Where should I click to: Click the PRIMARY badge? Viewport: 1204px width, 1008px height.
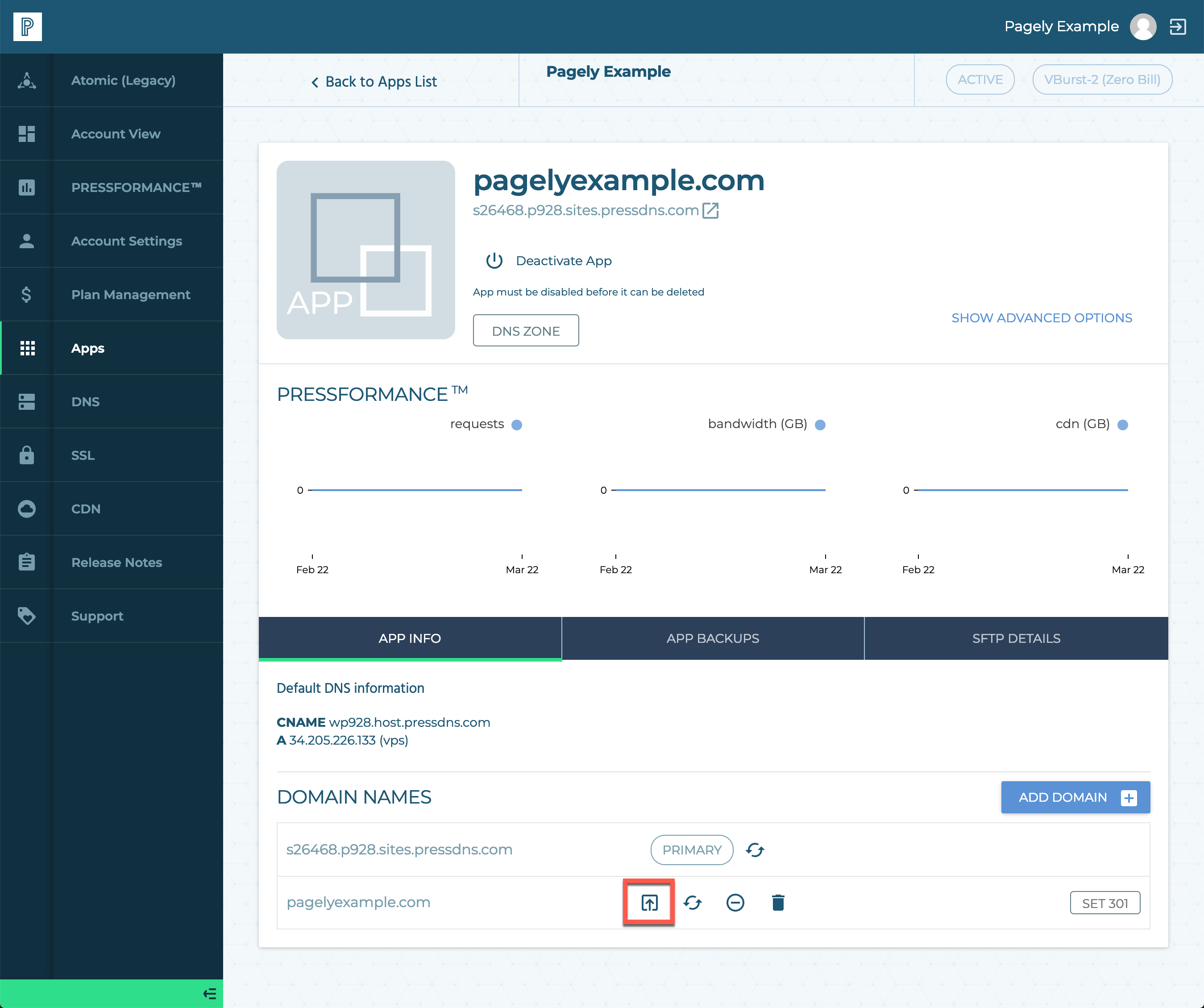pyautogui.click(x=692, y=850)
